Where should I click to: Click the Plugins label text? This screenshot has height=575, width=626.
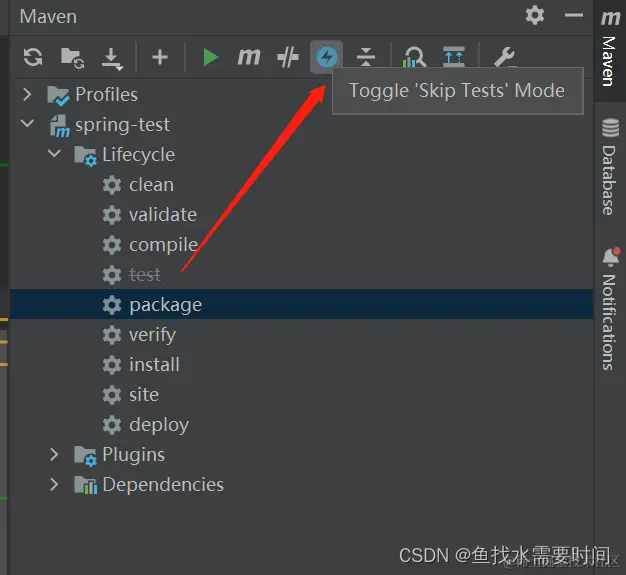pyautogui.click(x=133, y=454)
